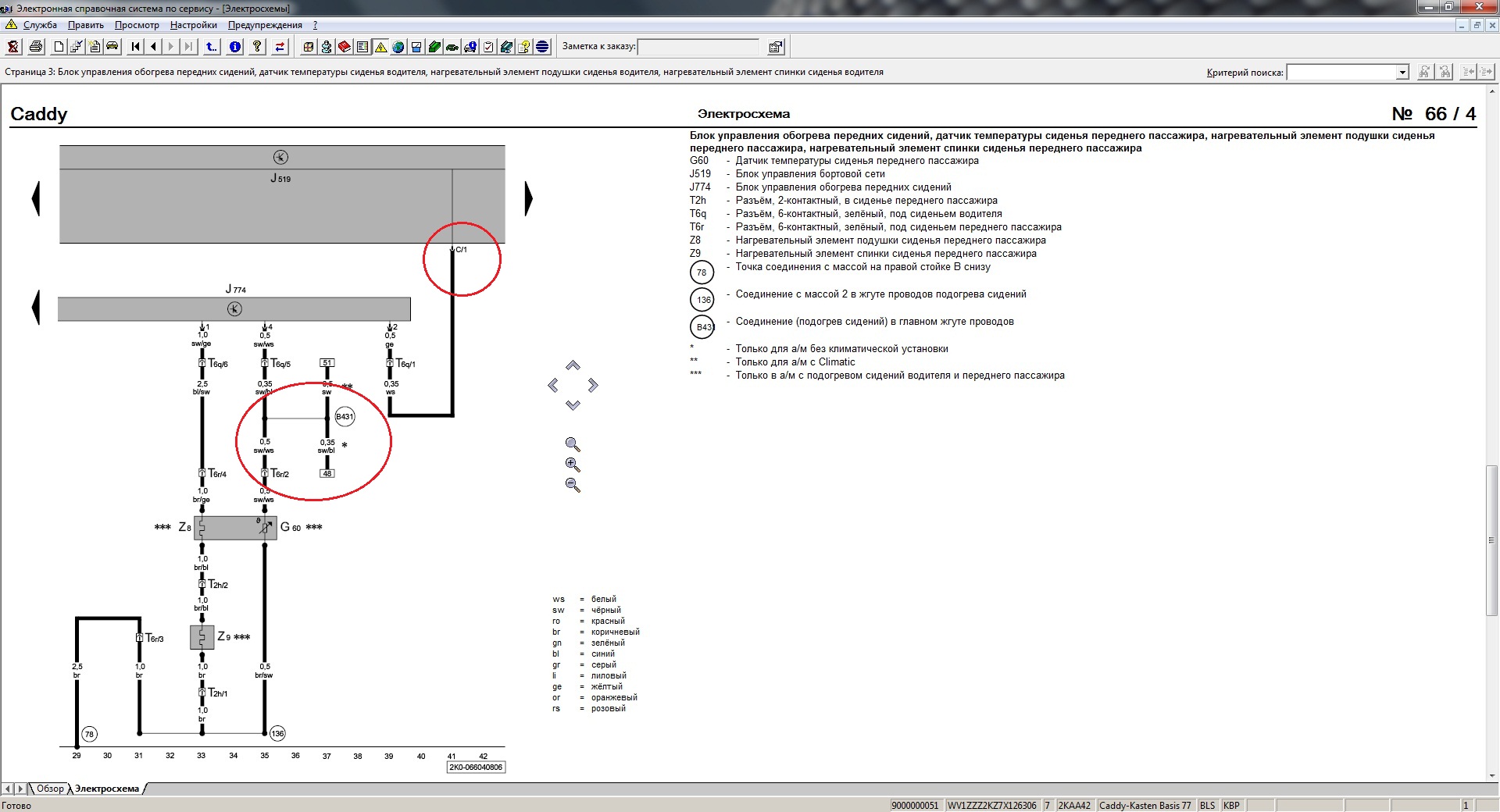Click the plain magnifier reset zoom icon
The image size is (1500, 812).
click(573, 445)
